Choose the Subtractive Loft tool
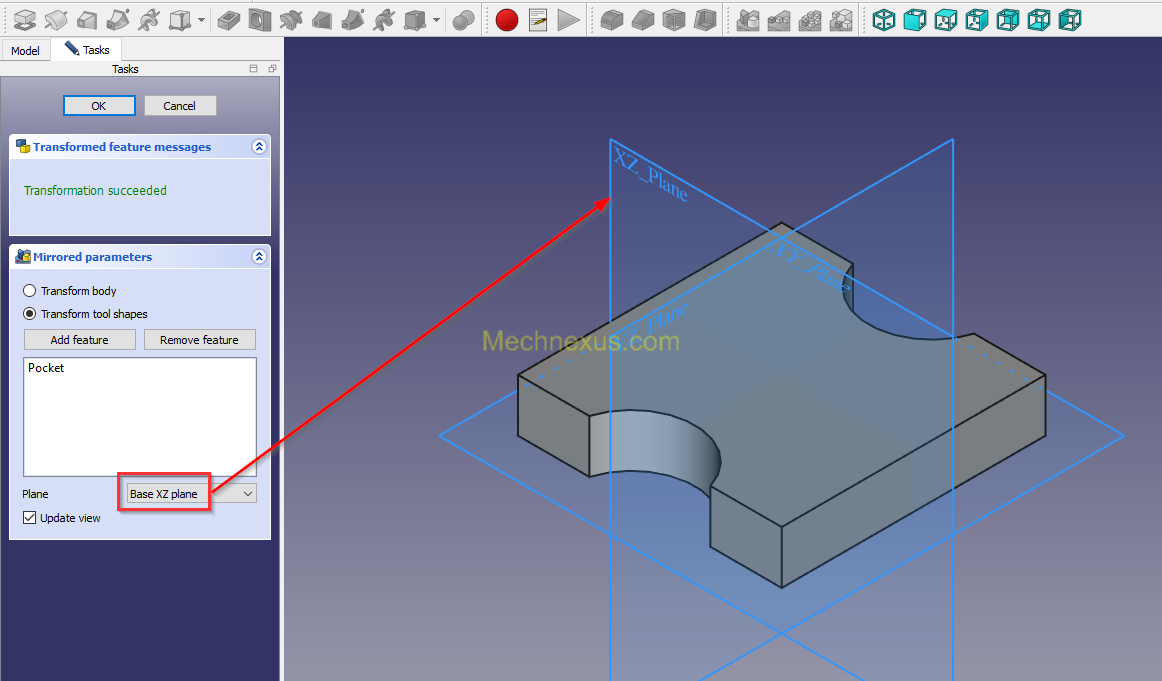Image resolution: width=1162 pixels, height=681 pixels. tap(322, 19)
